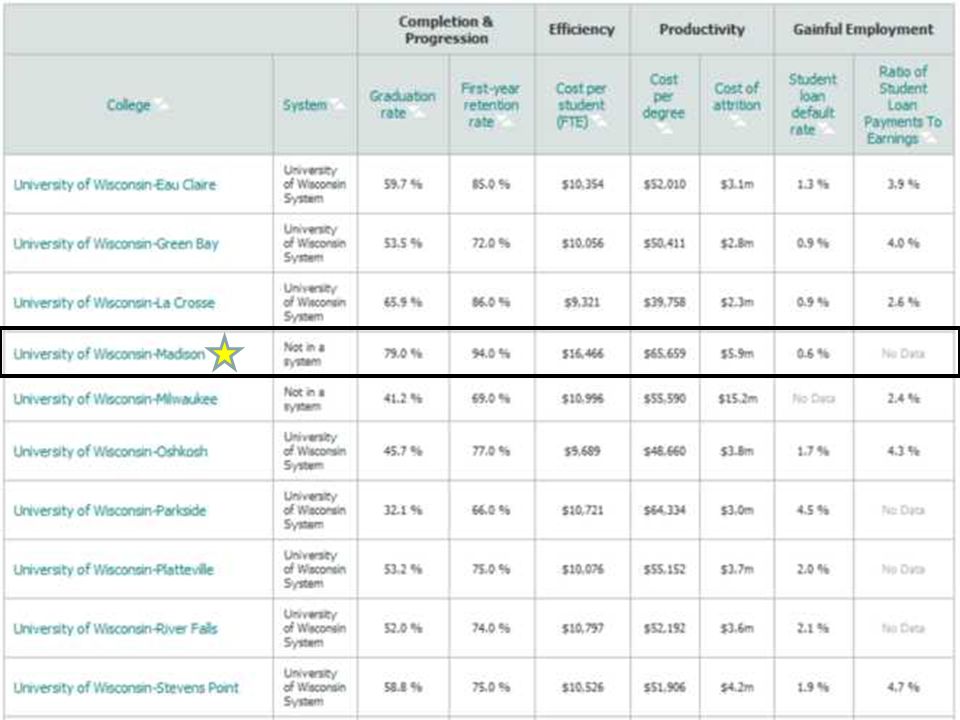Open University of Wisconsin-La Crosse link

114,302
